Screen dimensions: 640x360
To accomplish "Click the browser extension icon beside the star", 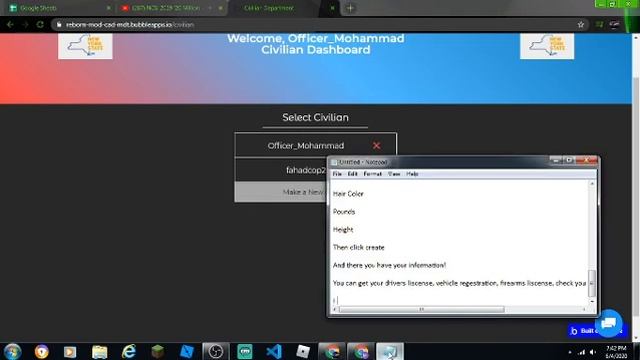I will (599, 24).
